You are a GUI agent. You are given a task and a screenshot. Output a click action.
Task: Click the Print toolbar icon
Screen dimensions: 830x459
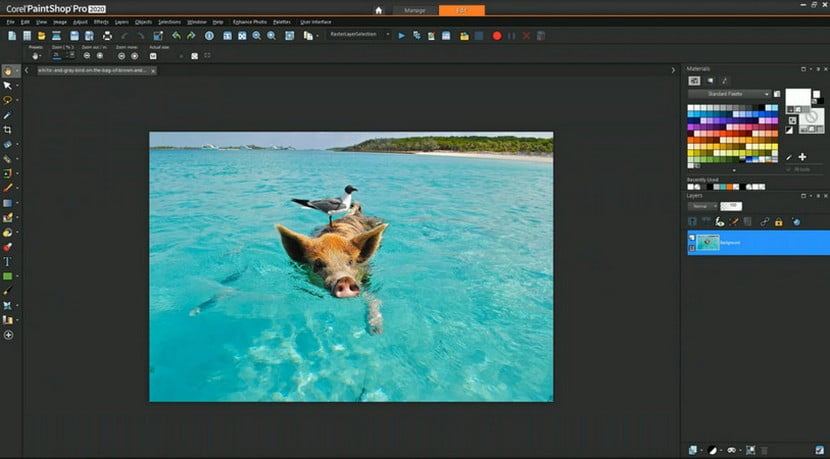coord(107,36)
